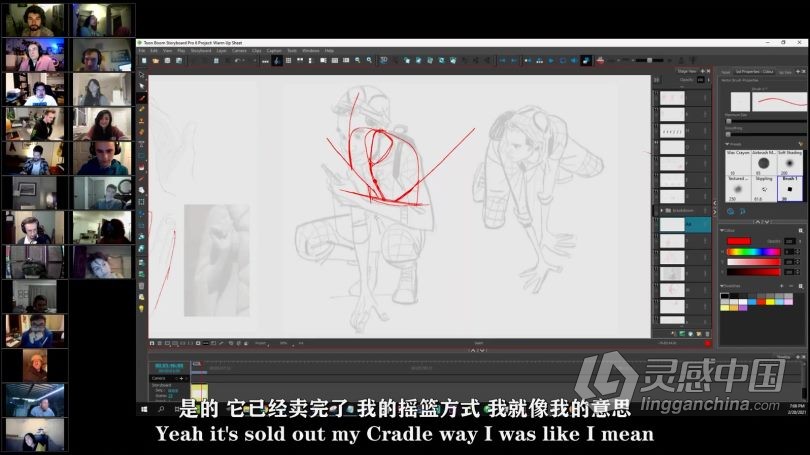The height and width of the screenshot is (455, 810).
Task: Select the Brush 1 preset
Action: click(789, 189)
